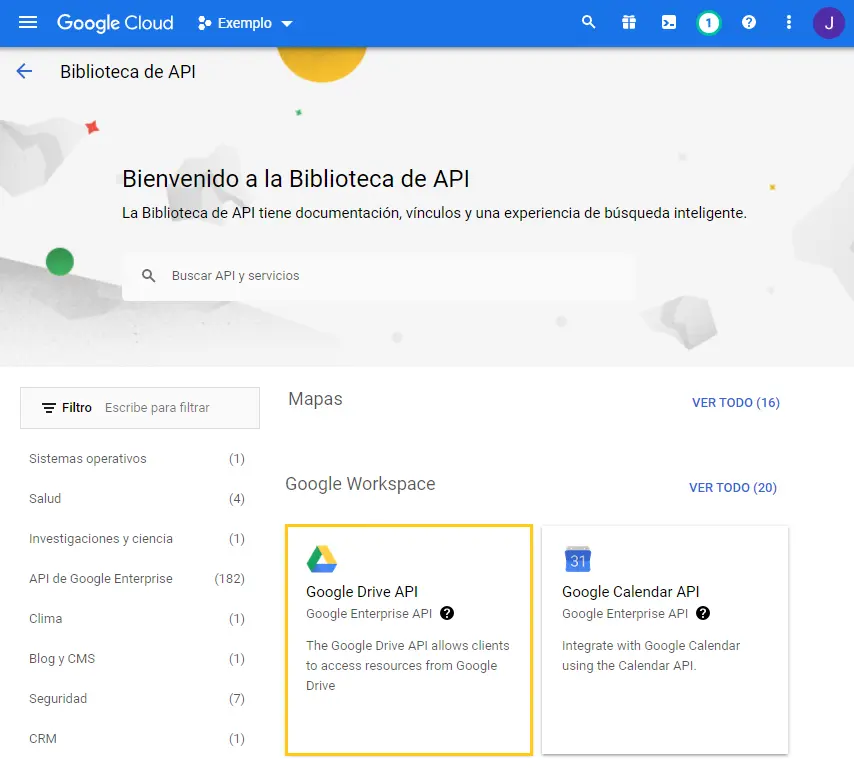Select the Salud category filter
The height and width of the screenshot is (768, 854).
point(137,498)
